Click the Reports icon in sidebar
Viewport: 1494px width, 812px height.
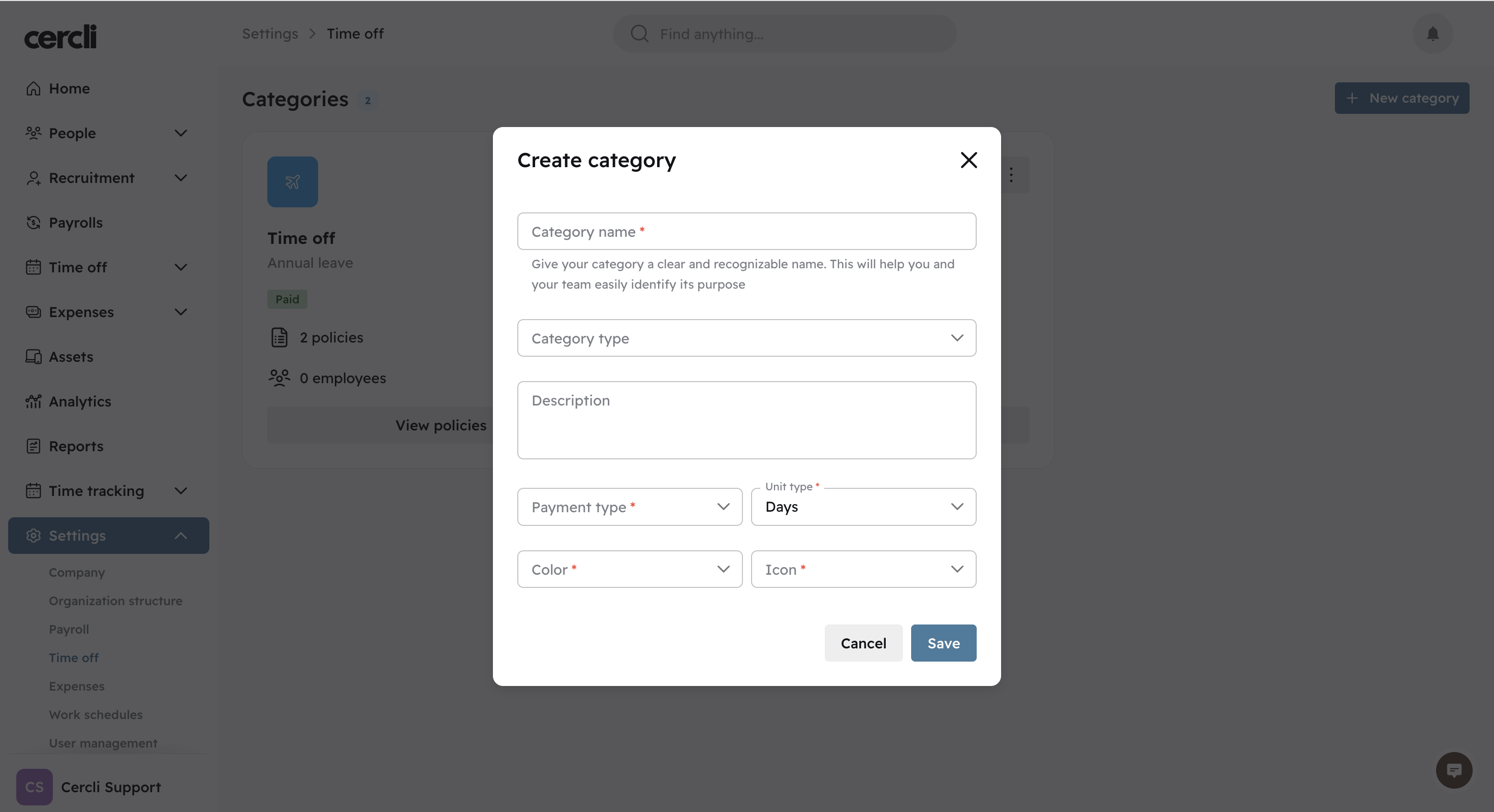click(x=34, y=446)
